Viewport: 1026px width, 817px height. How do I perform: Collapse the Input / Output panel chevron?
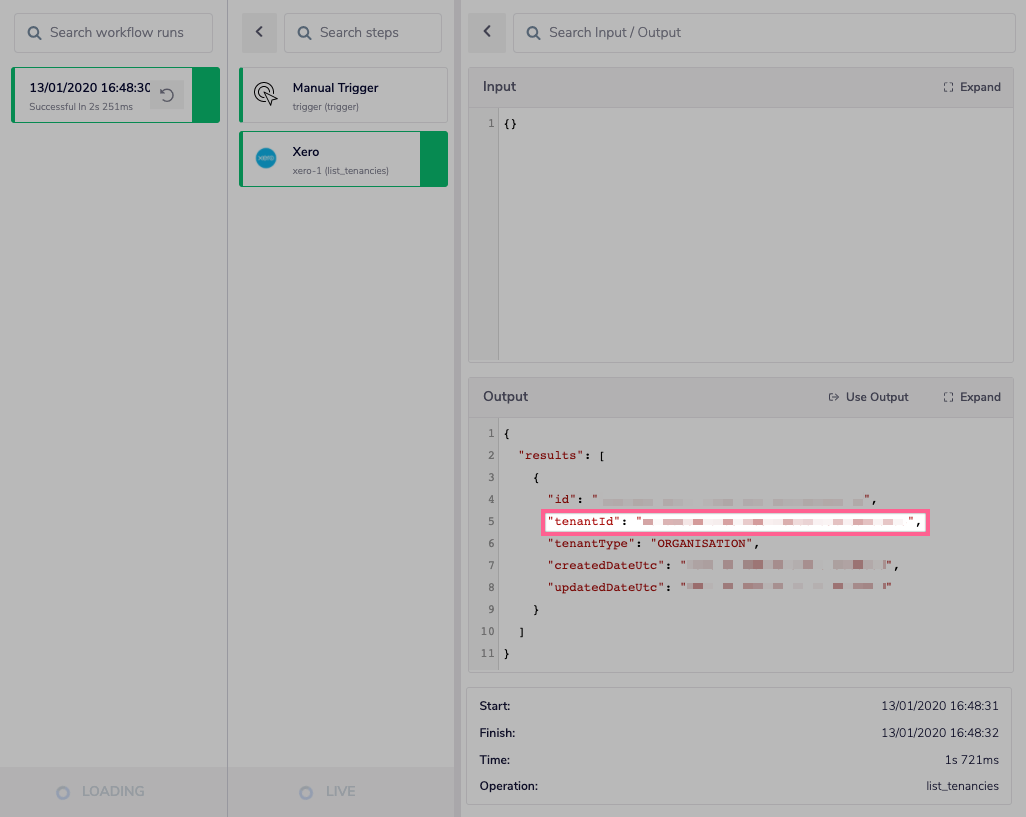tap(487, 32)
